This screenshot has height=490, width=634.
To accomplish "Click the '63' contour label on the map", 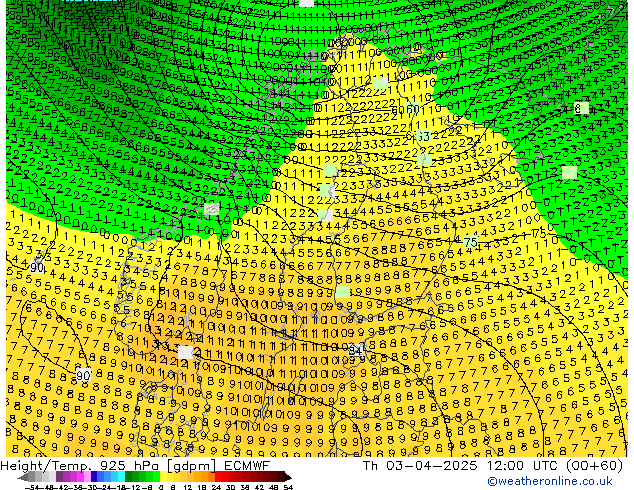I will click(x=423, y=136).
